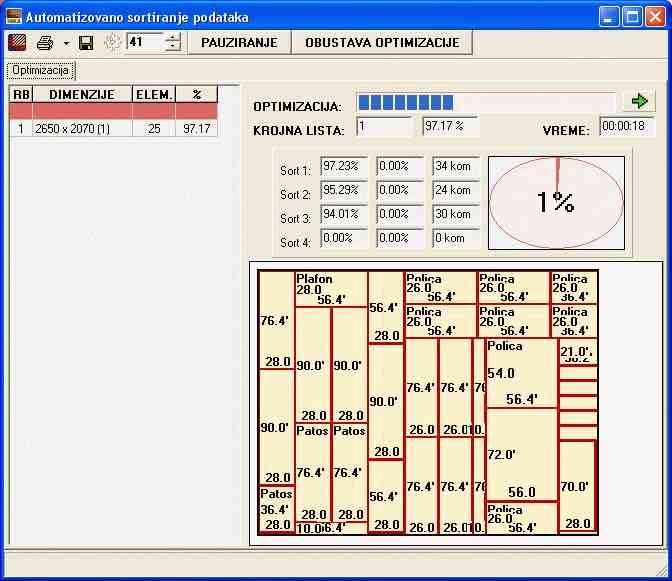
Task: Open the print options dropdown arrow
Action: [x=66, y=43]
